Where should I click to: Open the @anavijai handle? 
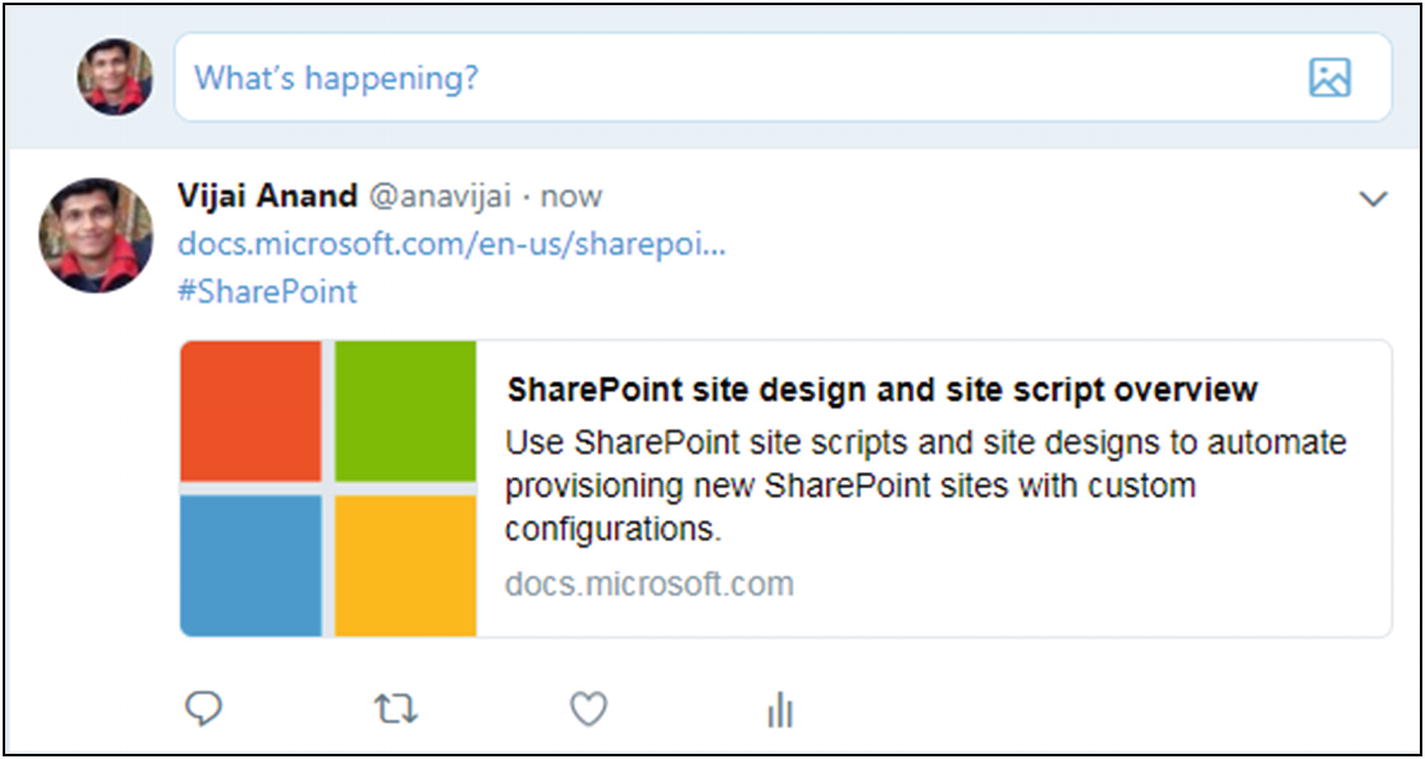(x=440, y=196)
